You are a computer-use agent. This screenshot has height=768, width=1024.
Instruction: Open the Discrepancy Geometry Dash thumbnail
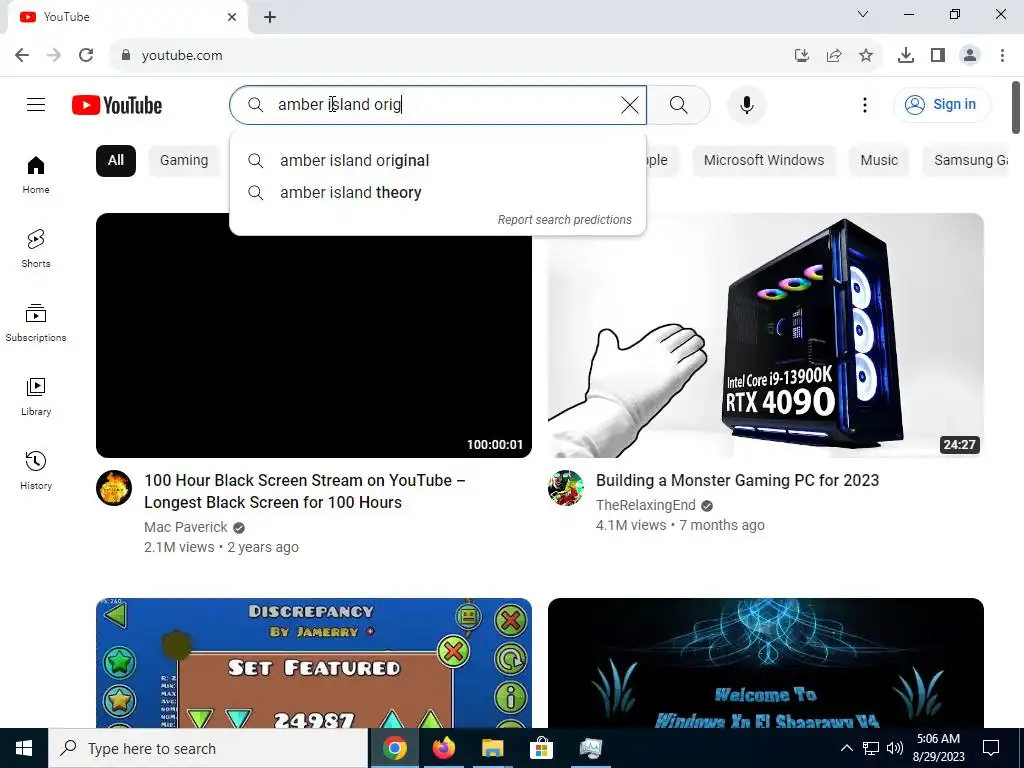[x=313, y=663]
